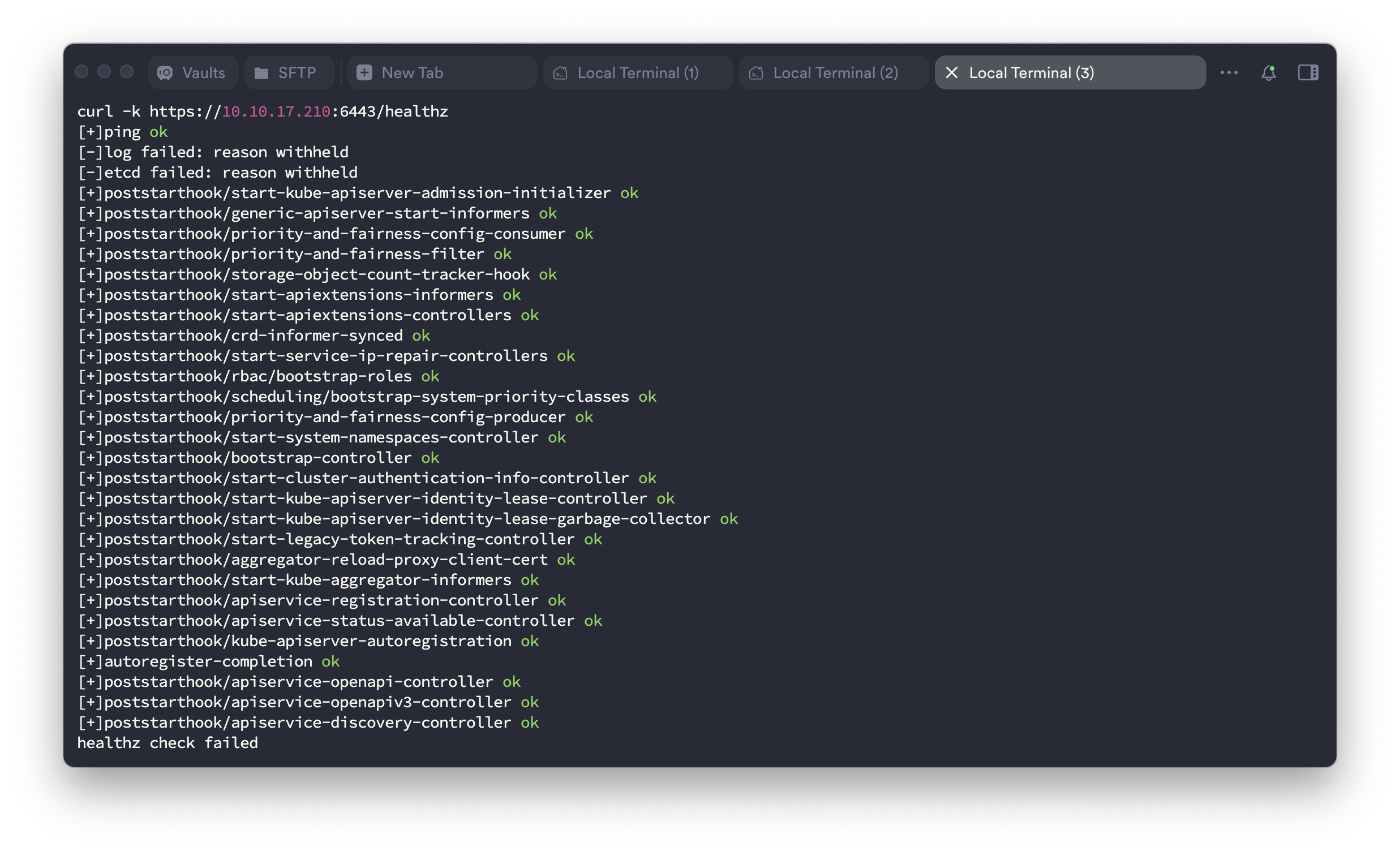The width and height of the screenshot is (1400, 851).
Task: Switch to the Vaults tab
Action: coord(203,73)
